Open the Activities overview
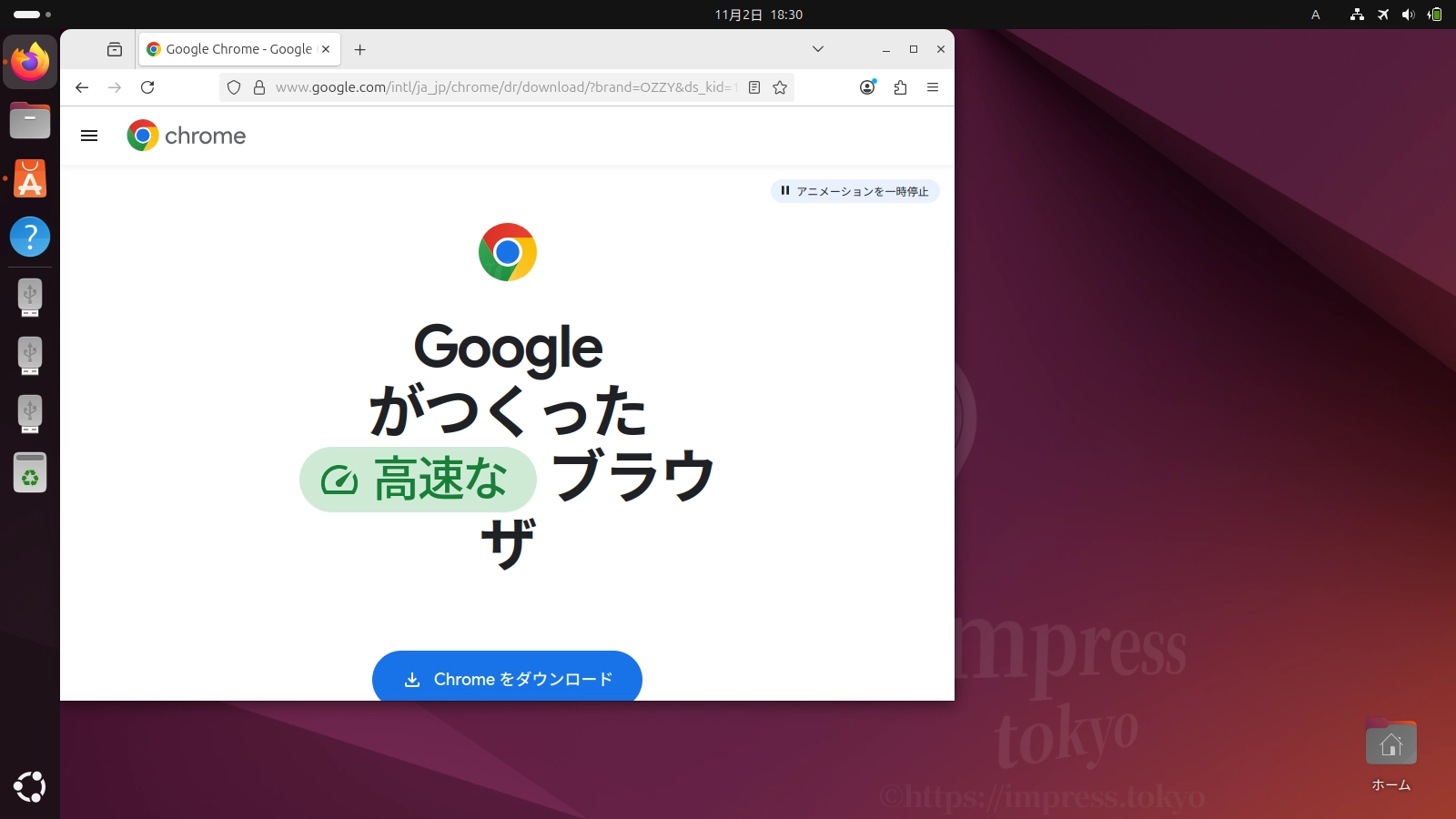The image size is (1456, 819). [x=32, y=15]
